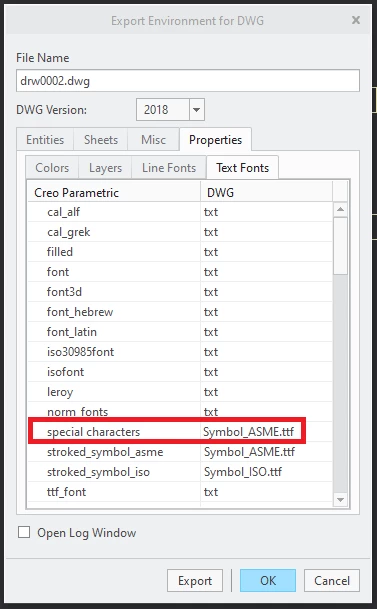This screenshot has width=377, height=609.
Task: Open the Layers sub-tab
Action: coord(105,167)
